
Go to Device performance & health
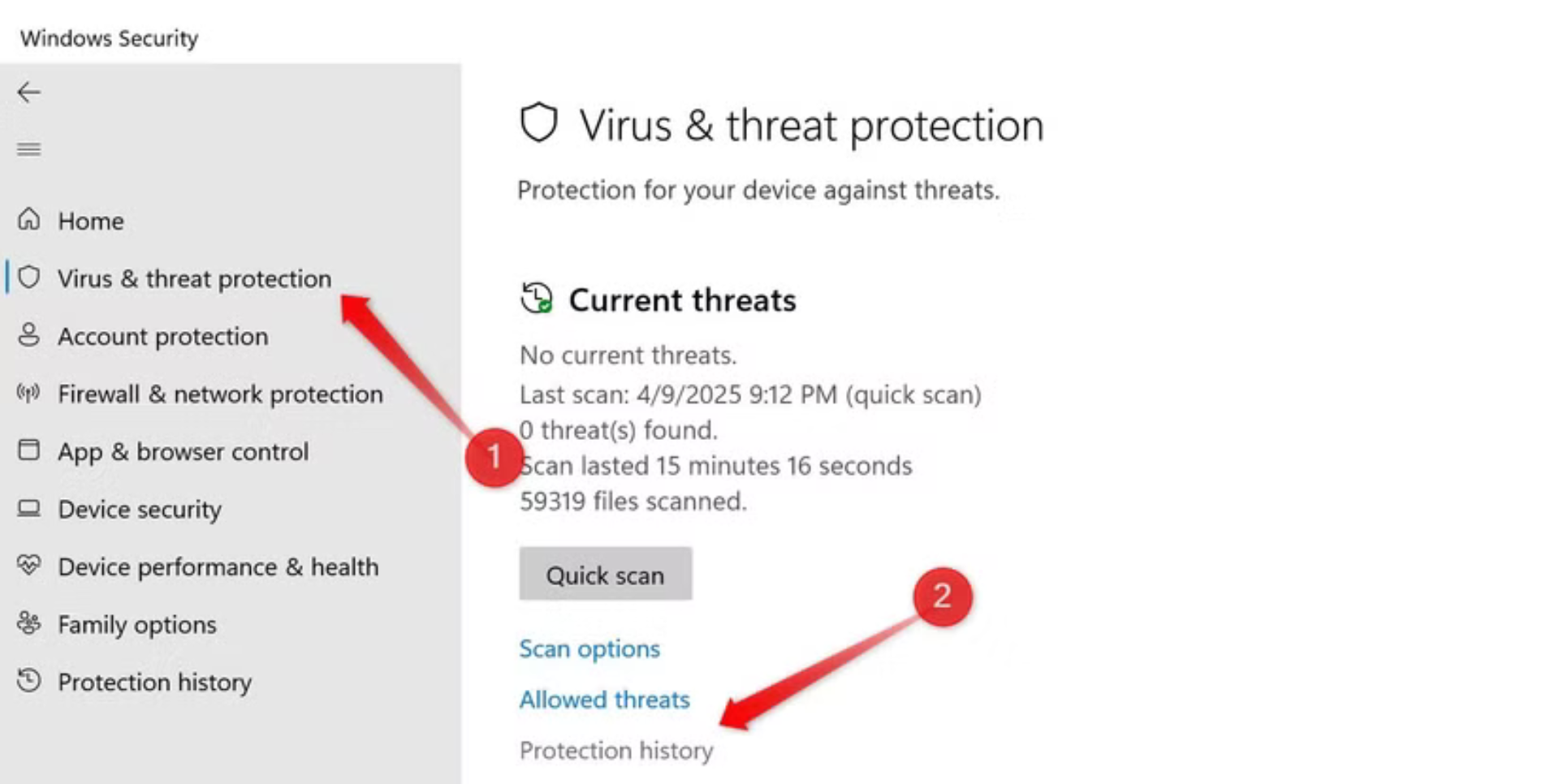point(218,567)
